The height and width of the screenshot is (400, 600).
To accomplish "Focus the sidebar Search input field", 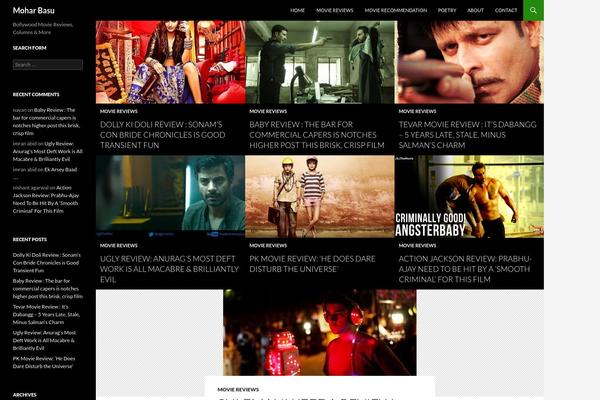I will tap(48, 65).
